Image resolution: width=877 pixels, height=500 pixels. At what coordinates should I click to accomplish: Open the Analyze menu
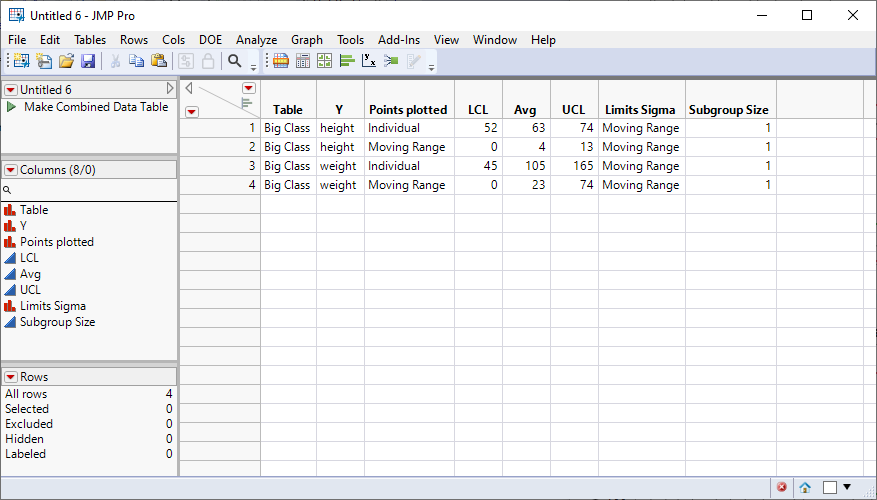[257, 40]
